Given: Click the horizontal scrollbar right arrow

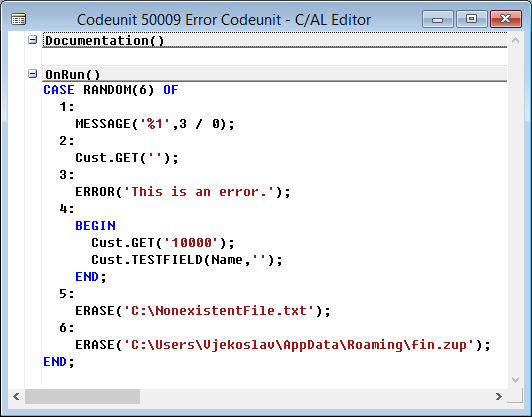Looking at the screenshot, I should point(498,396).
